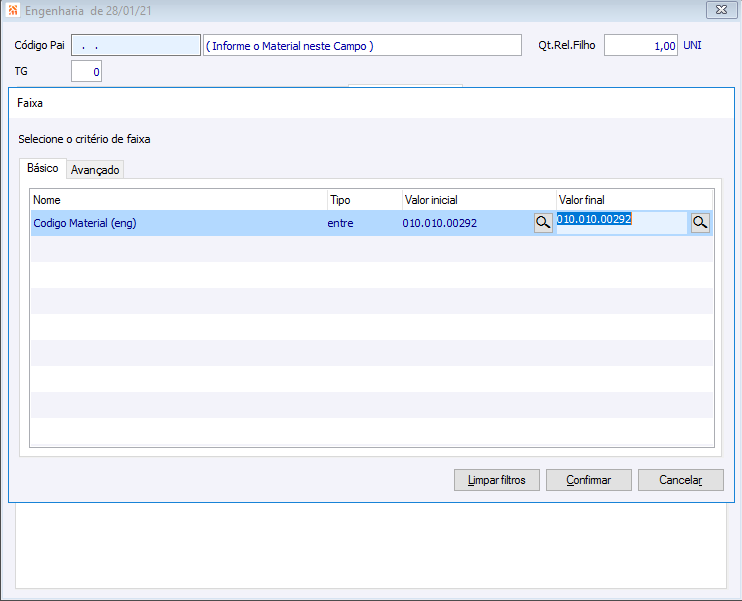Image resolution: width=742 pixels, height=601 pixels.
Task: Click the TG value field
Action: (86, 71)
